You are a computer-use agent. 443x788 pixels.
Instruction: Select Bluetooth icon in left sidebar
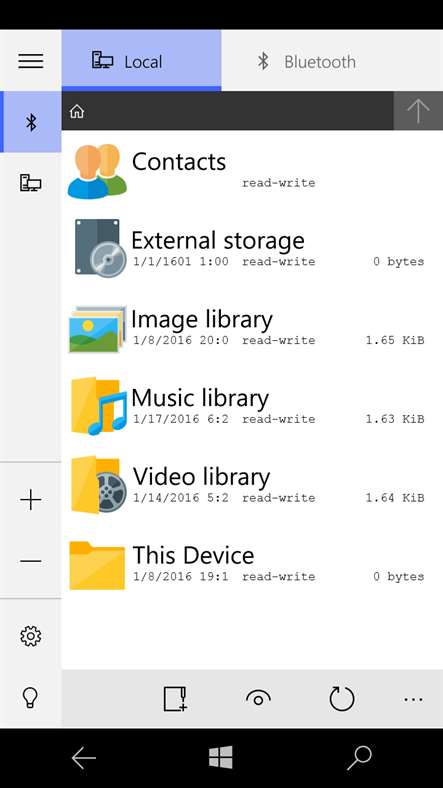[31, 122]
